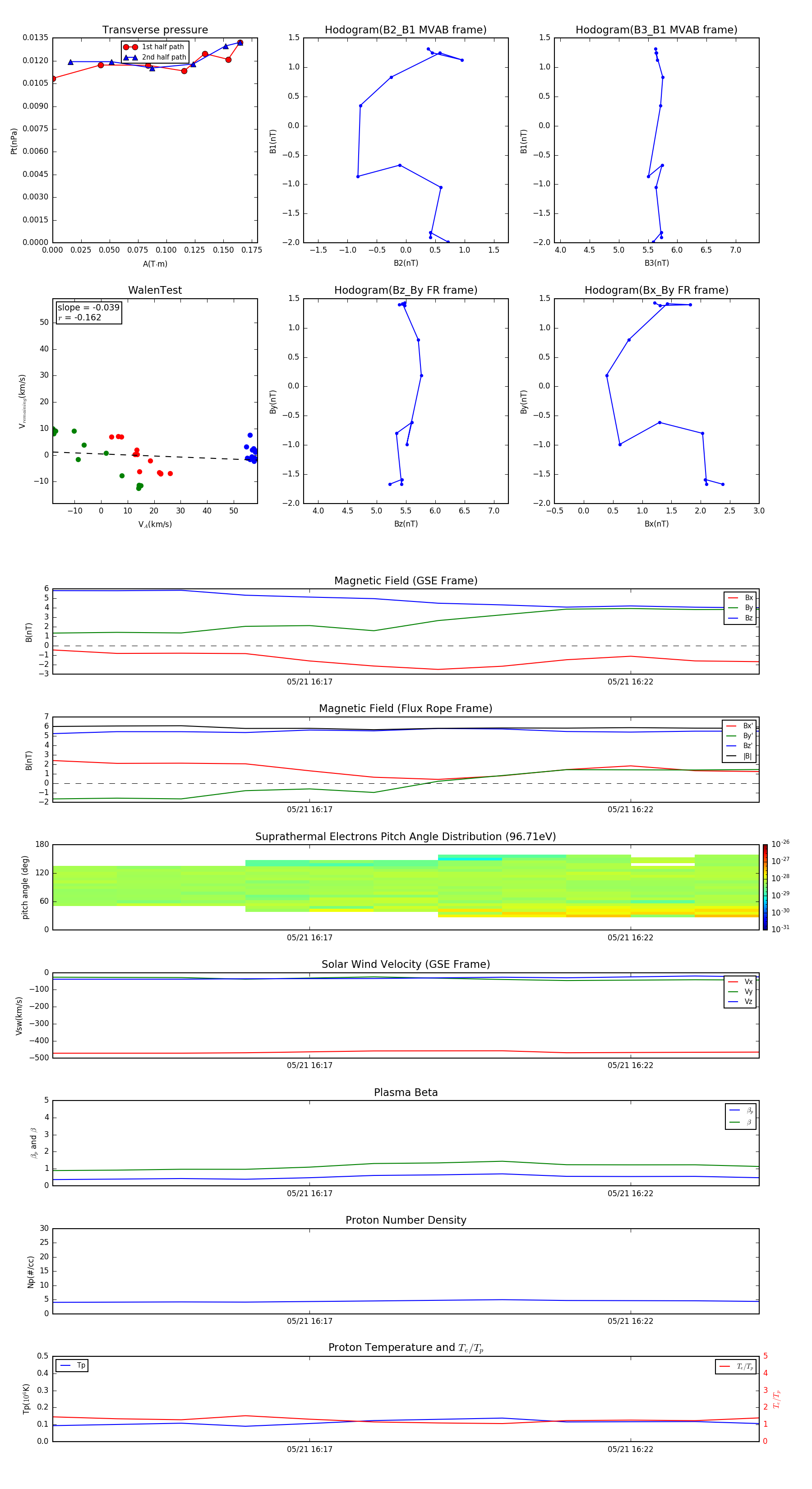812x1489 pixels.
Task: Click 'Hodogram(B2_B1 MVAB frame)' title
Action: tap(406, 30)
